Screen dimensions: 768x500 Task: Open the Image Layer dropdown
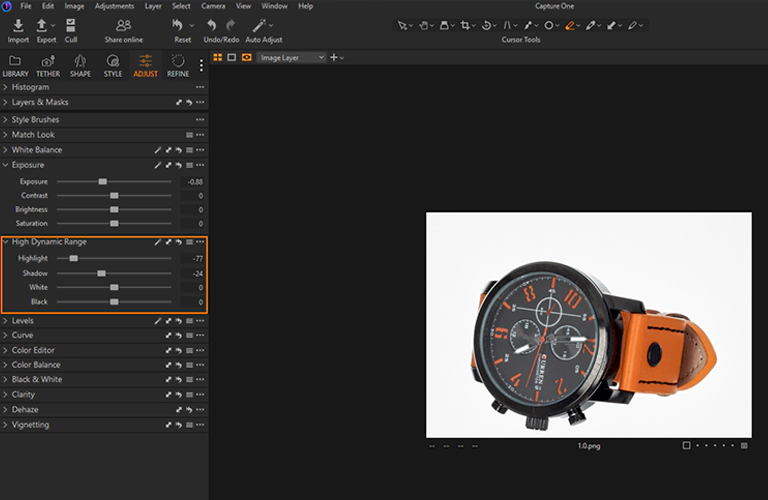pos(291,58)
